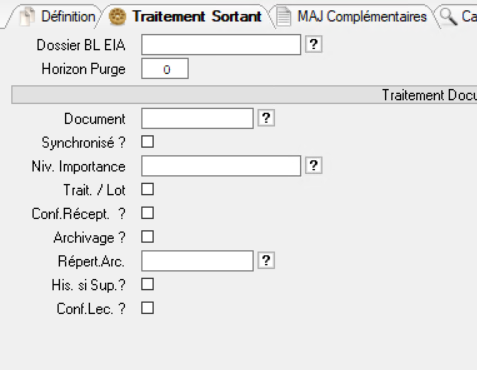Open help lookup for Dossier BL EIA
The height and width of the screenshot is (370, 477).
[313, 44]
